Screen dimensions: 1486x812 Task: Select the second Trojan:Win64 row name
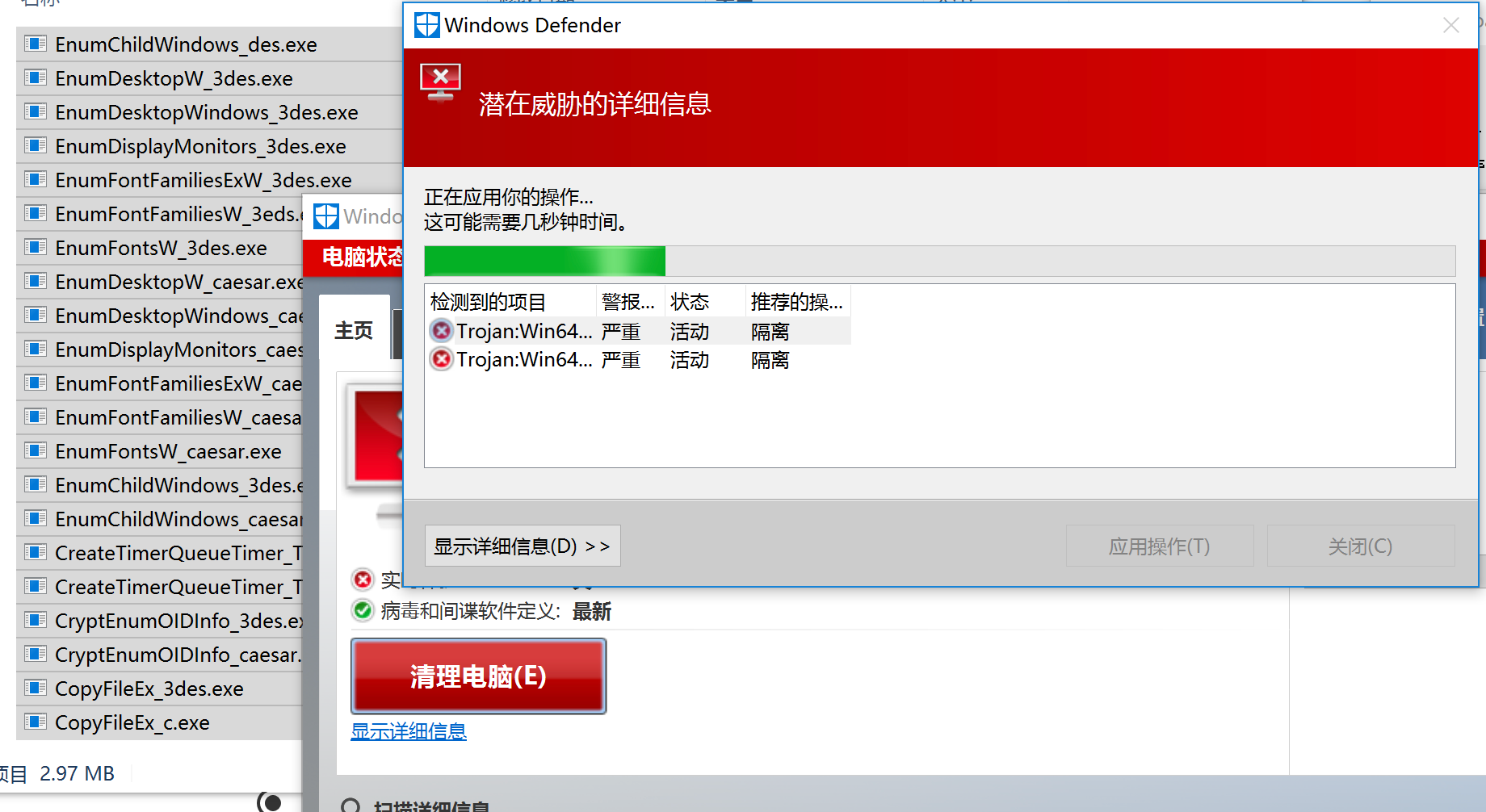524,359
